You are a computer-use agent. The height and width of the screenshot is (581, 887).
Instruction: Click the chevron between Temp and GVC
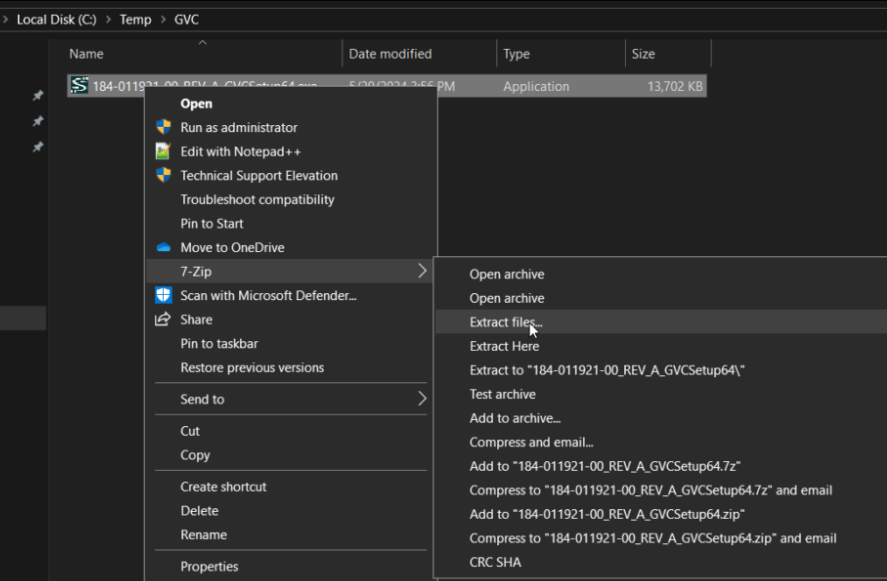(163, 19)
